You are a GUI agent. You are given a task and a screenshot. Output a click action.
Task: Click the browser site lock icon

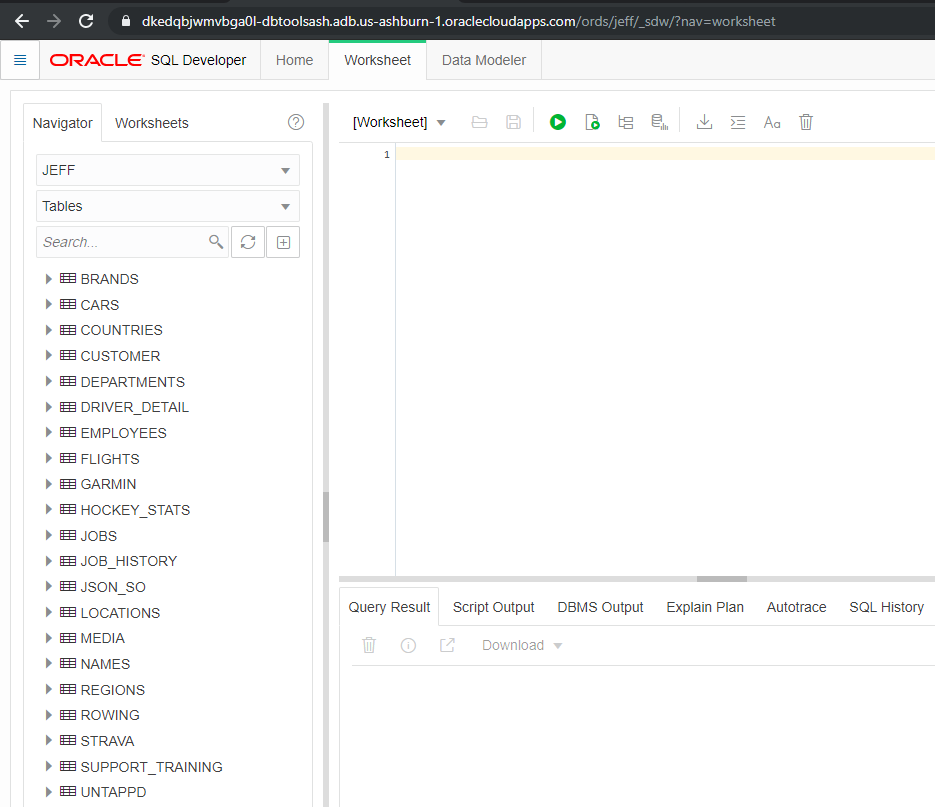(x=126, y=21)
